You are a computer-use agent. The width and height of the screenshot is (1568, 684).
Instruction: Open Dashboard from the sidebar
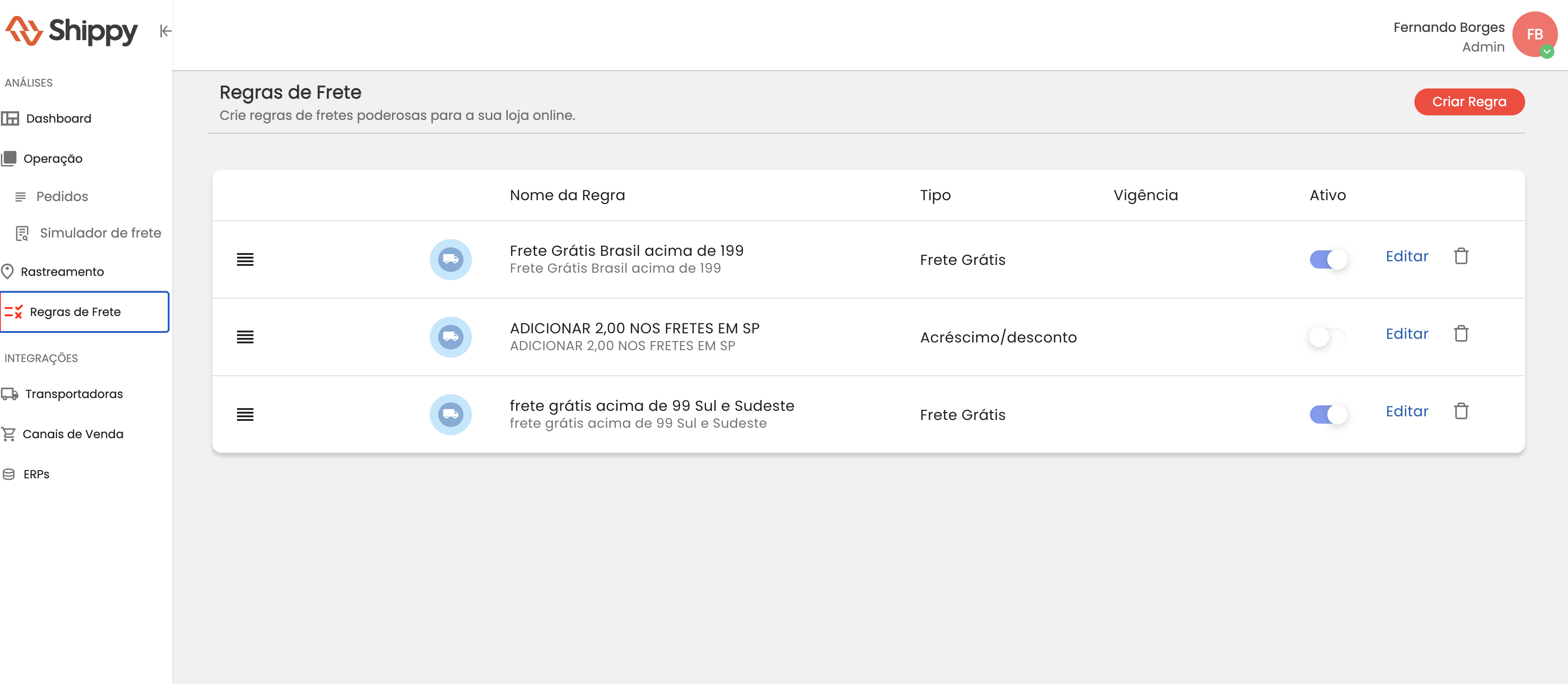pyautogui.click(x=58, y=119)
